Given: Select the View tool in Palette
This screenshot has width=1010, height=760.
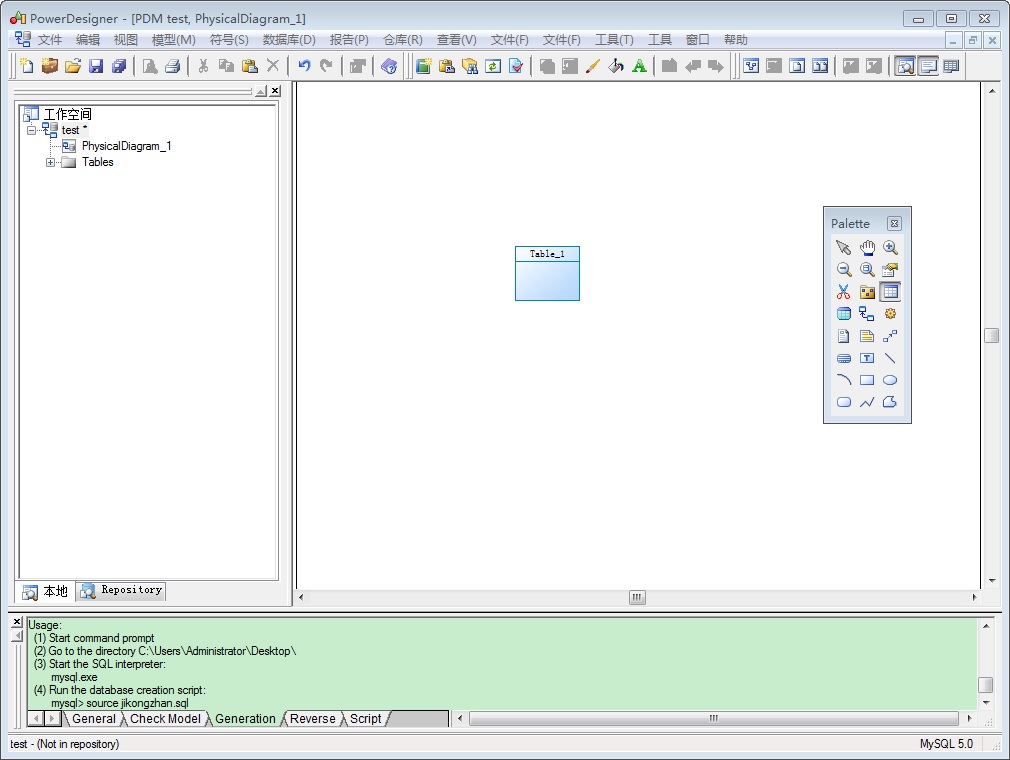Looking at the screenshot, I should click(843, 314).
